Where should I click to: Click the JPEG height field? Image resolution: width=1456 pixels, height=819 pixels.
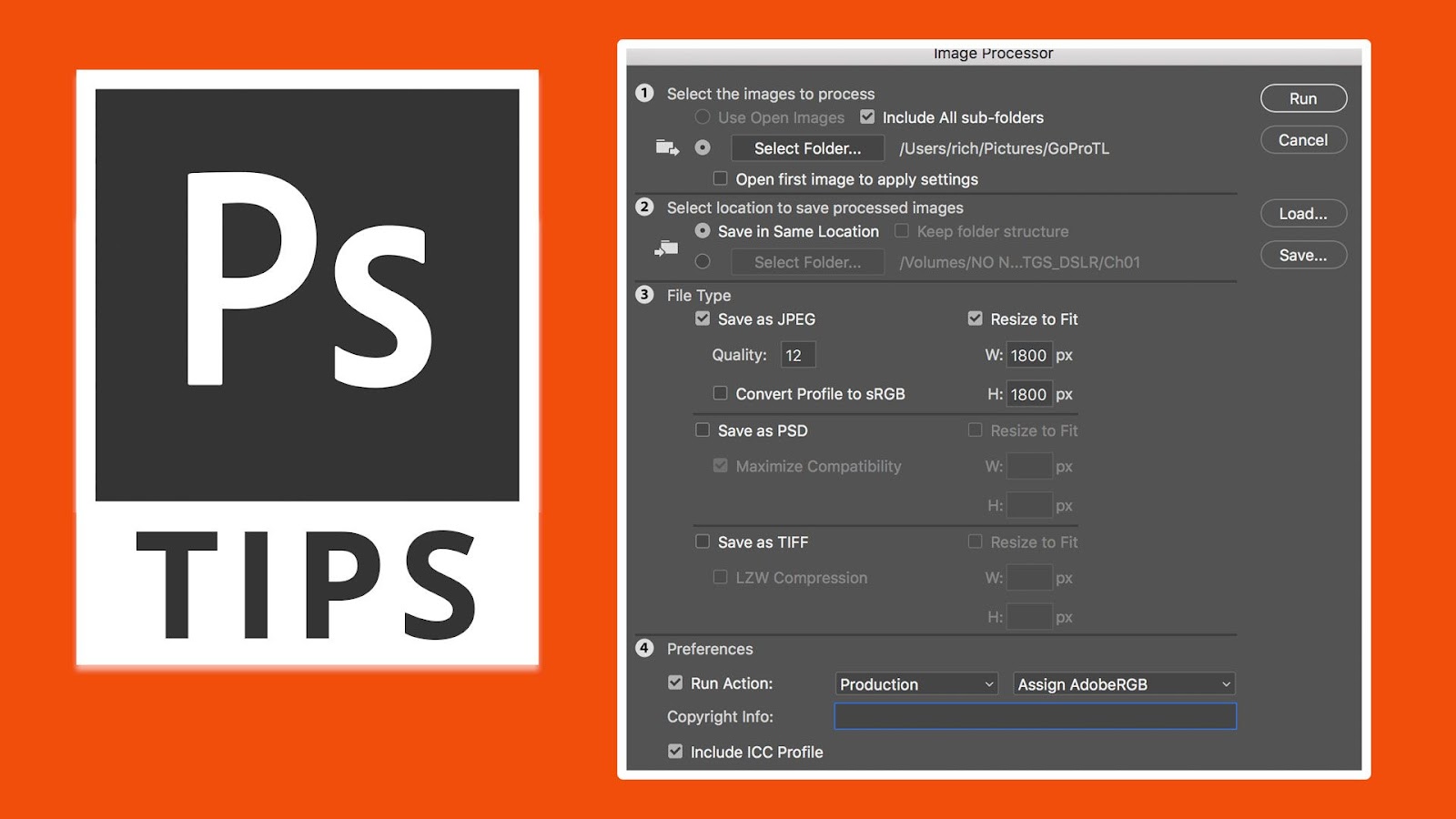click(1029, 394)
